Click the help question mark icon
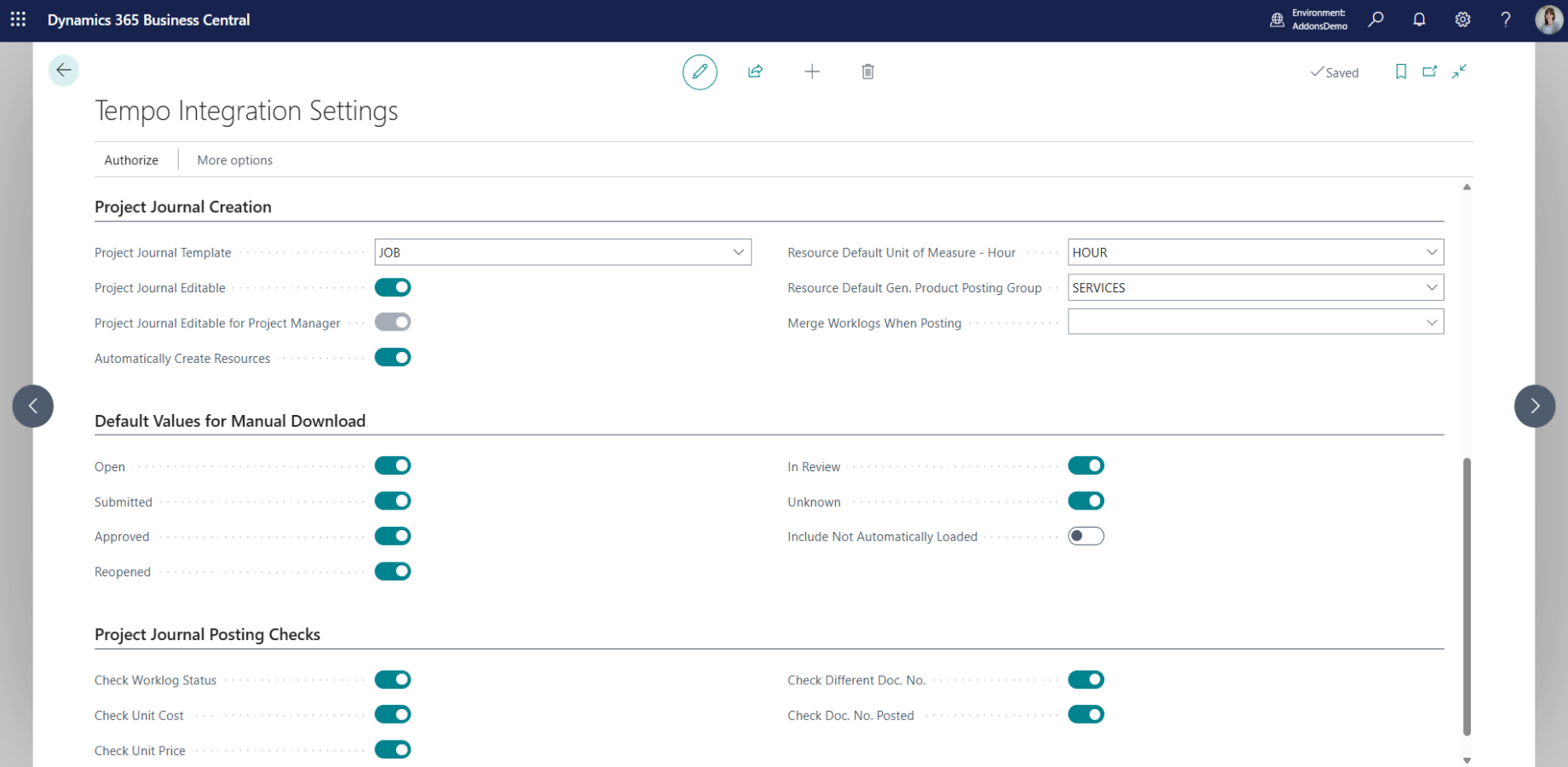The image size is (1568, 767). (1506, 19)
